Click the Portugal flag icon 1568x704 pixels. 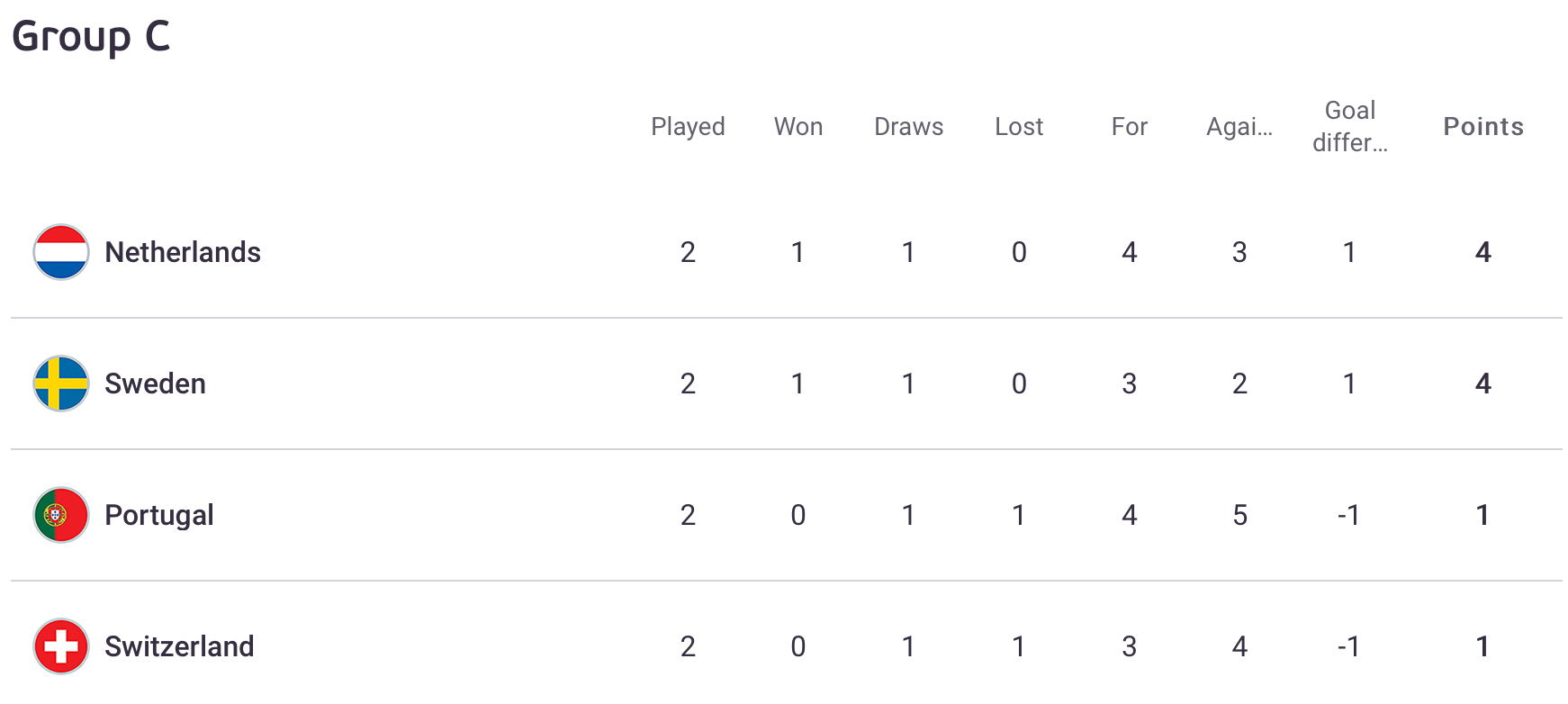(61, 515)
